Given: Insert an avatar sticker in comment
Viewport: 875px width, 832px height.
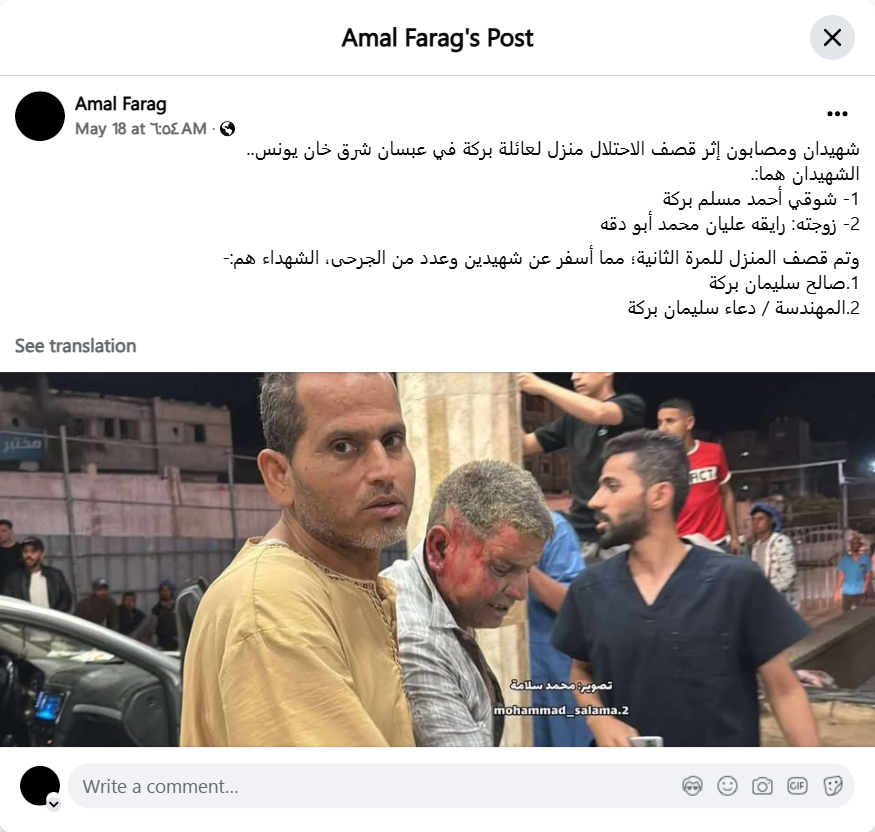Looking at the screenshot, I should click(692, 786).
